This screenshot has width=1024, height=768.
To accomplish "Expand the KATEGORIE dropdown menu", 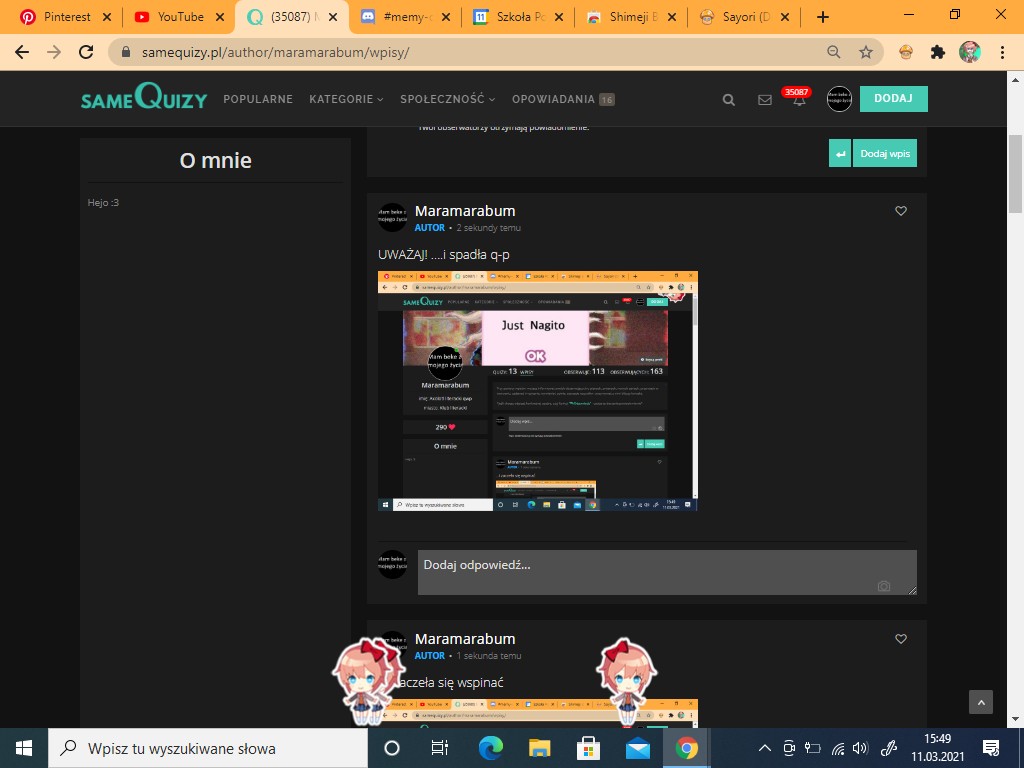I will click(346, 99).
